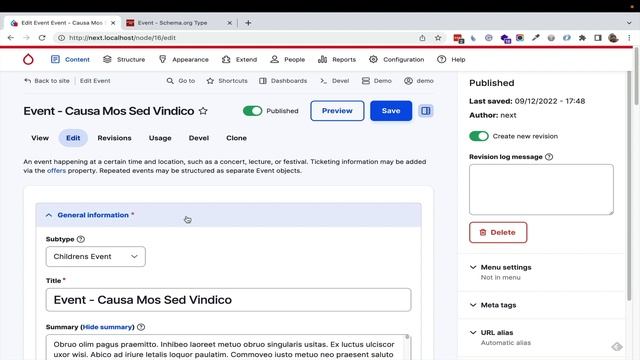The image size is (640, 360).
Task: Click the Subtype help icon
Action: tap(81, 239)
